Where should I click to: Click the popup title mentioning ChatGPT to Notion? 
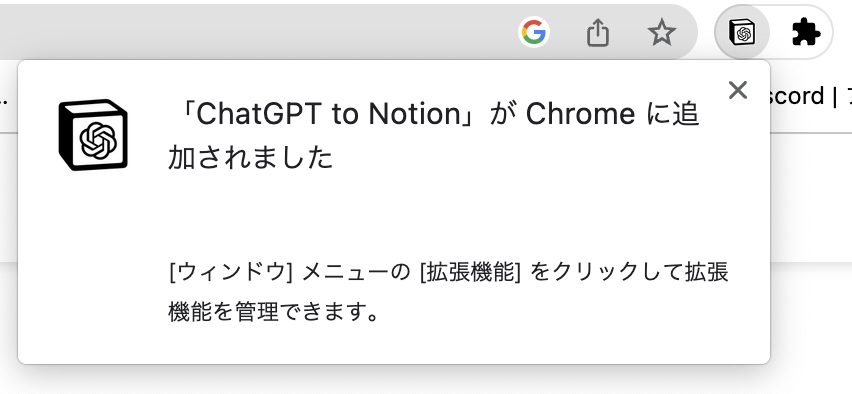[434, 136]
